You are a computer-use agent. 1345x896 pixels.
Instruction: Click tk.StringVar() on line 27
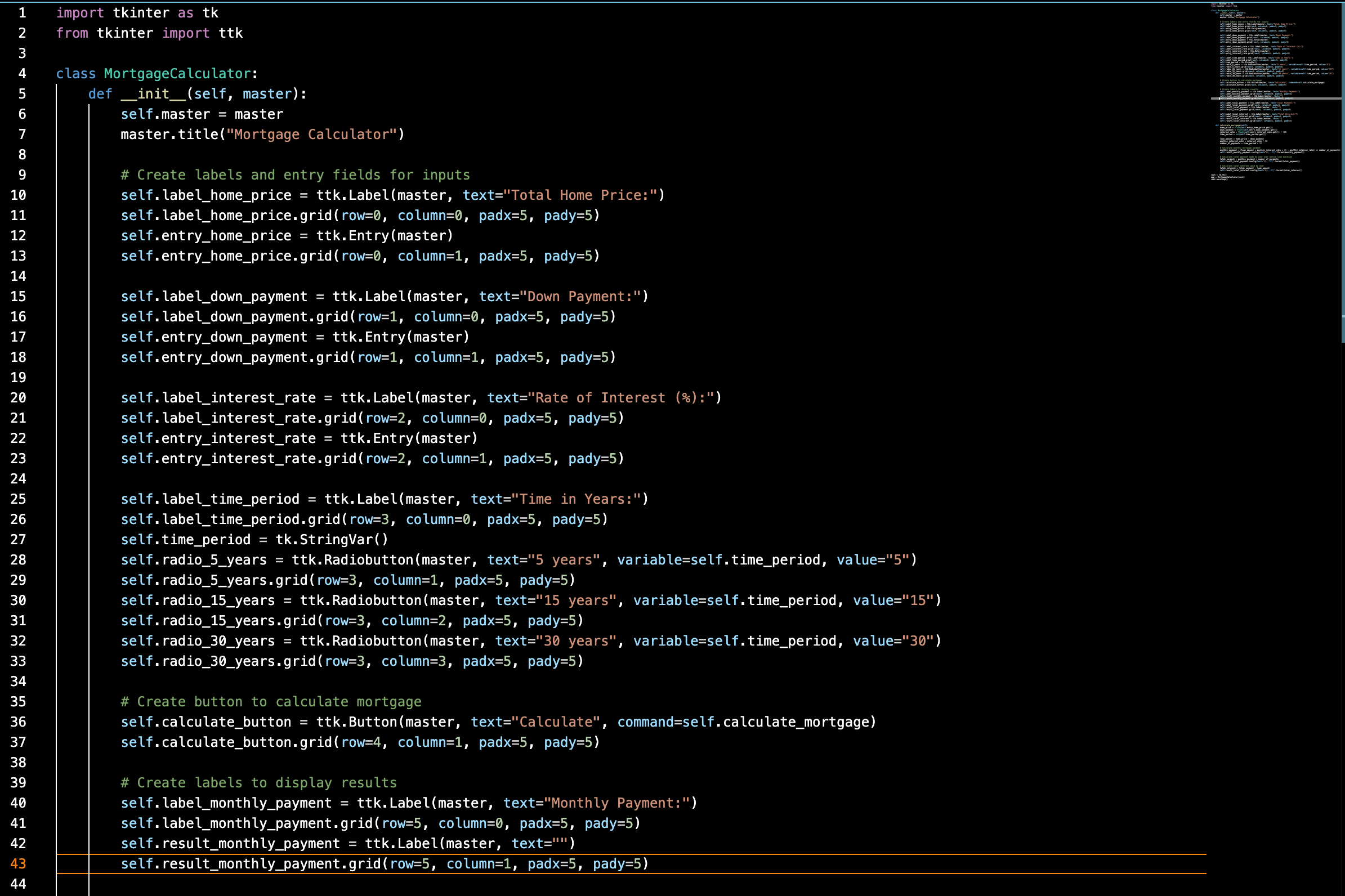coord(332,539)
